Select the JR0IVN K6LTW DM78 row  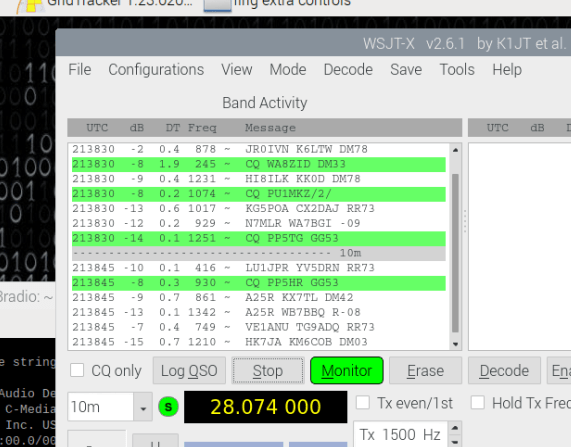tap(259, 149)
